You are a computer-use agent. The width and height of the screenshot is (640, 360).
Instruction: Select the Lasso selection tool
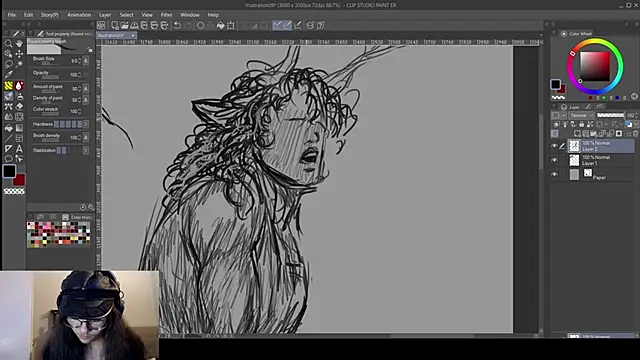(8, 64)
